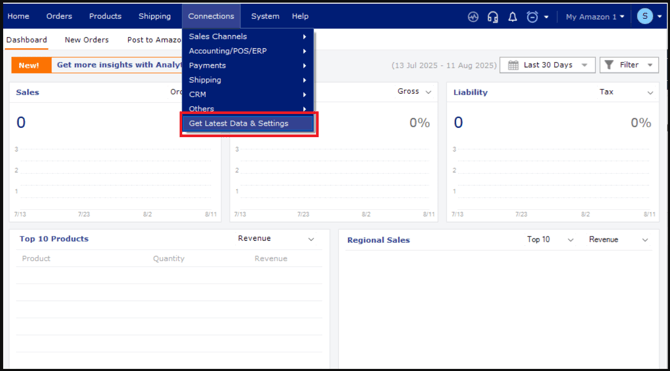Click the alarm clock icon
This screenshot has height=371, width=670.
click(532, 17)
